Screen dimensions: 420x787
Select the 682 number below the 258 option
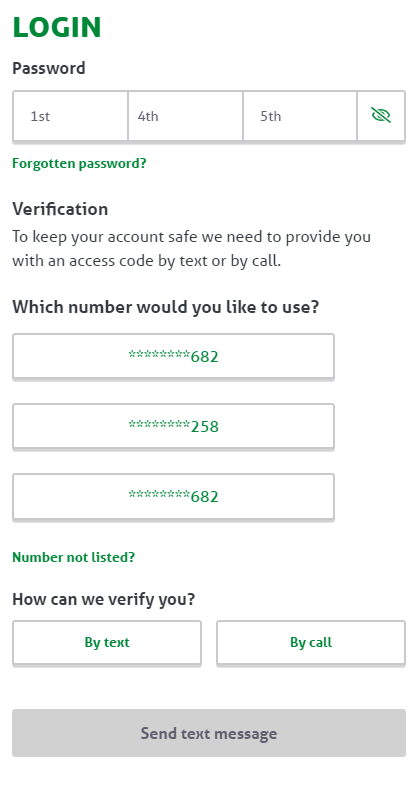click(x=173, y=496)
